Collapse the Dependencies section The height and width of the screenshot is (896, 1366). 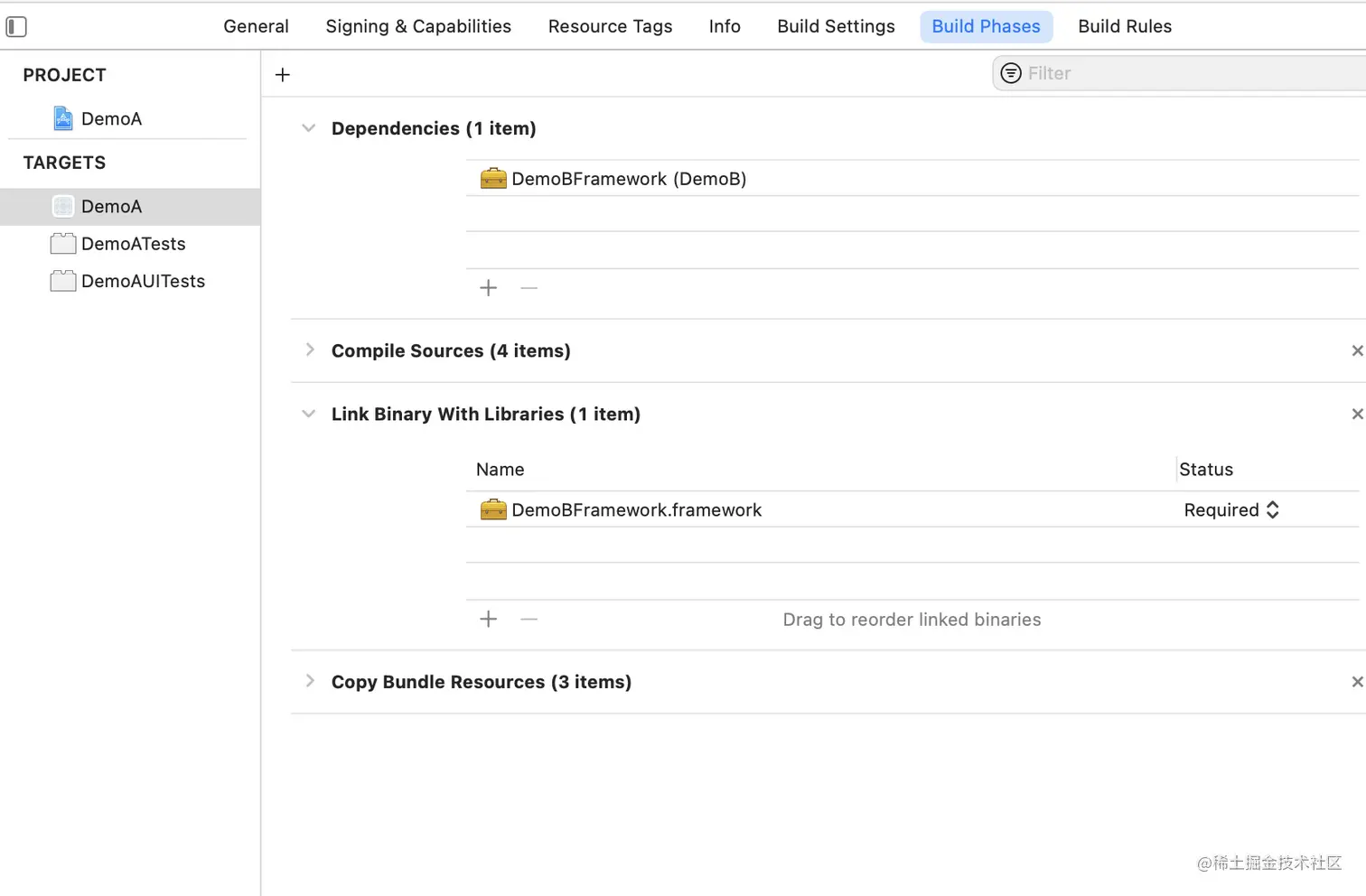coord(309,128)
